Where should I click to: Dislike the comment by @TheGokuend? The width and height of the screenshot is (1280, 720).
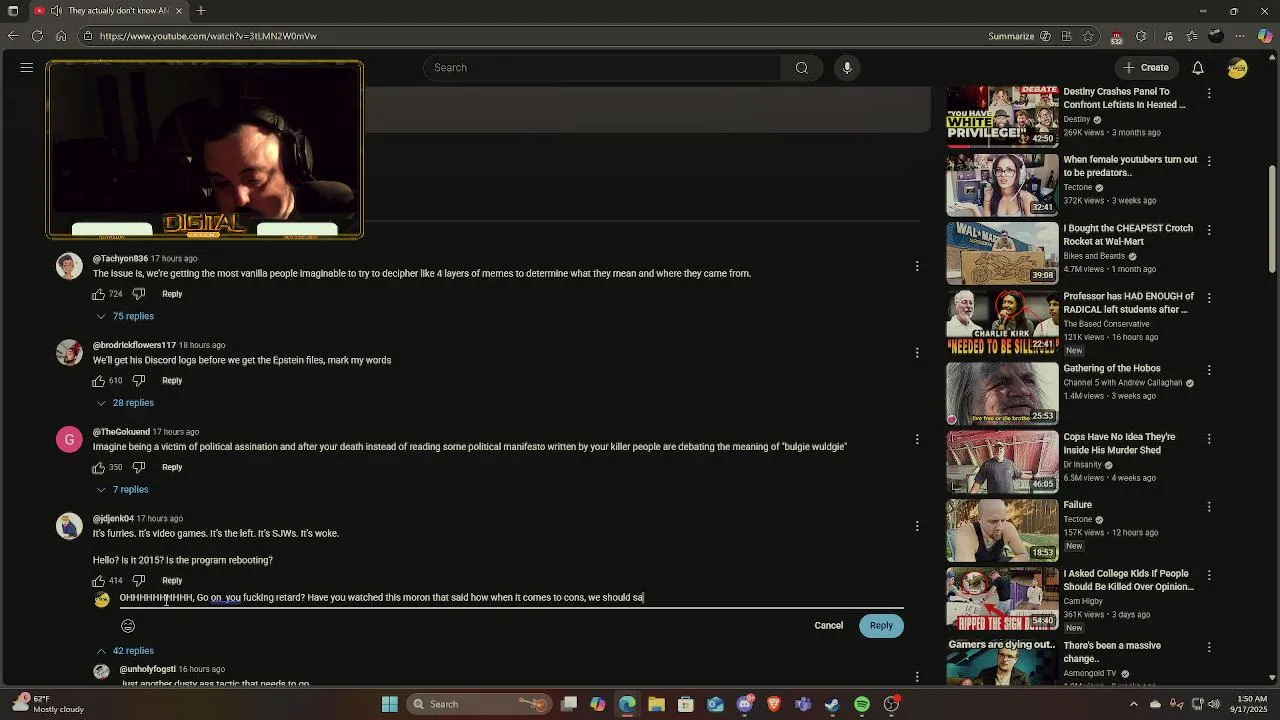[139, 467]
